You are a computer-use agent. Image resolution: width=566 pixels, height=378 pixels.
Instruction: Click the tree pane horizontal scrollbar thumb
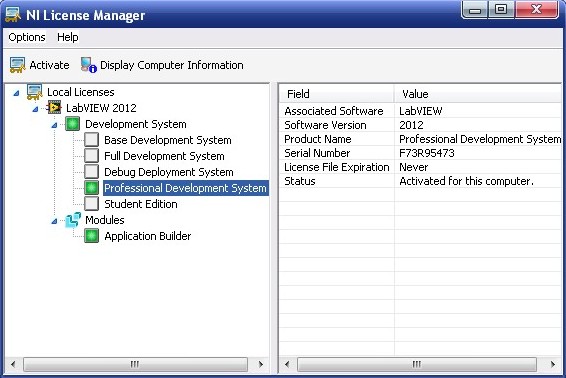(x=135, y=364)
